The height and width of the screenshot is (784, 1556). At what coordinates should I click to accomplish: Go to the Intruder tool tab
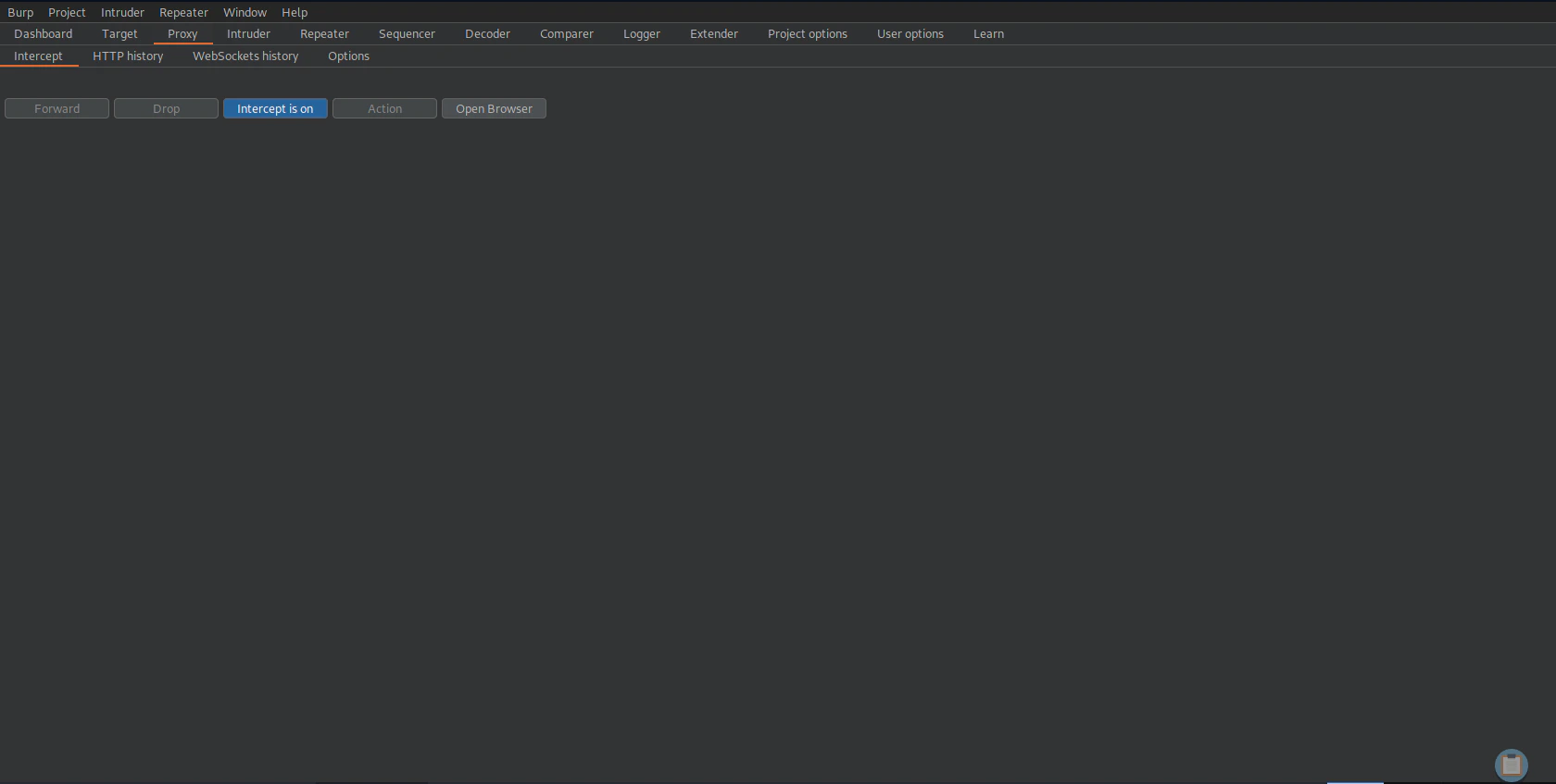(x=248, y=33)
